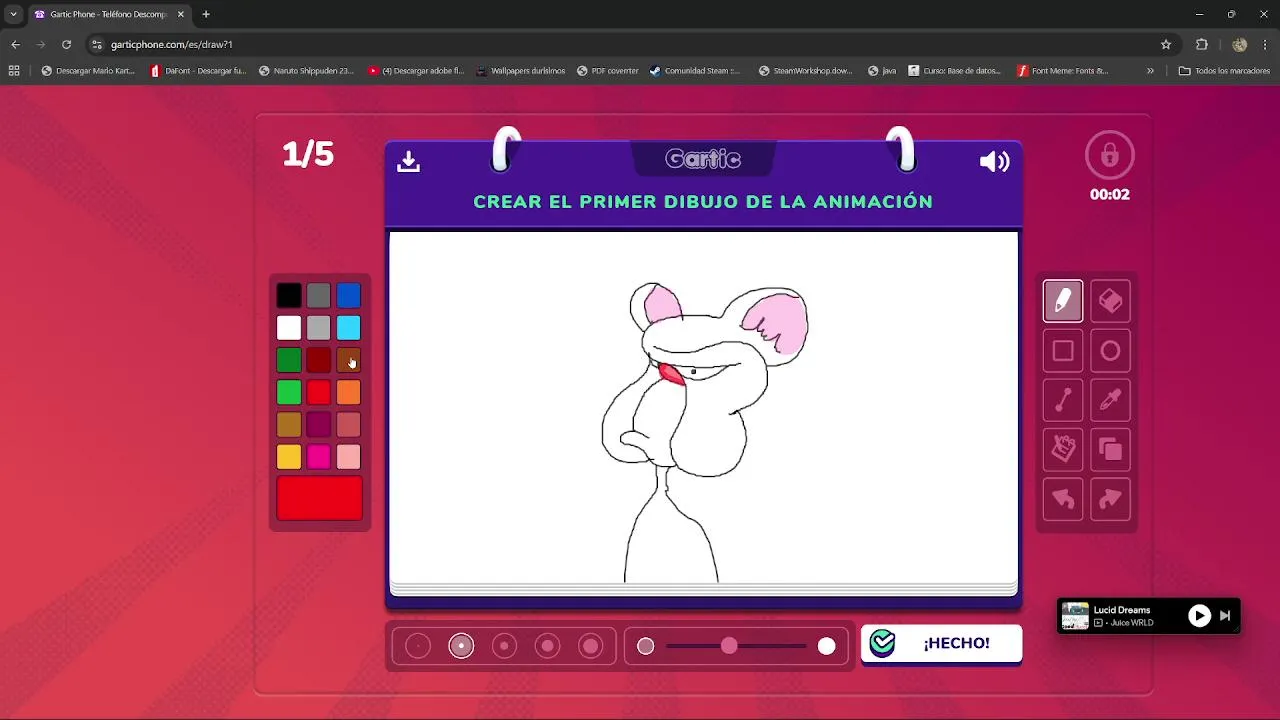1280x720 pixels.
Task: Open the browser extensions menu
Action: [1202, 44]
